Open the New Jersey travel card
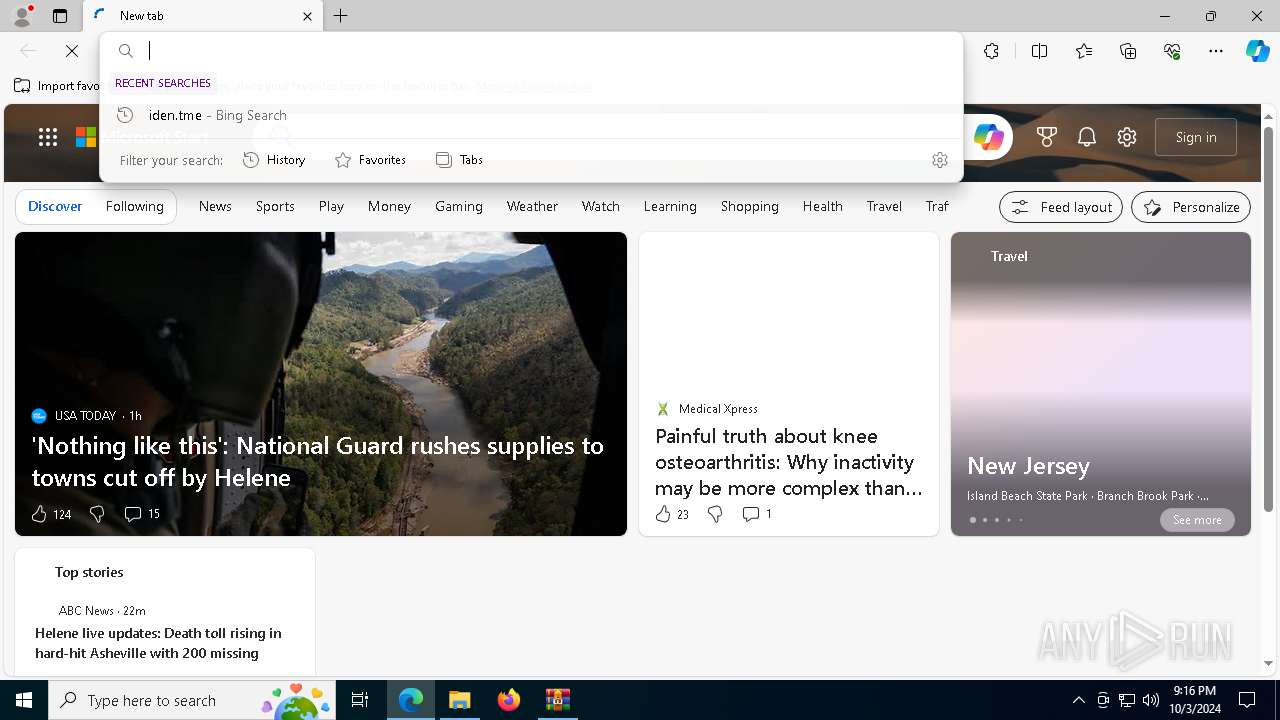 pos(1101,384)
